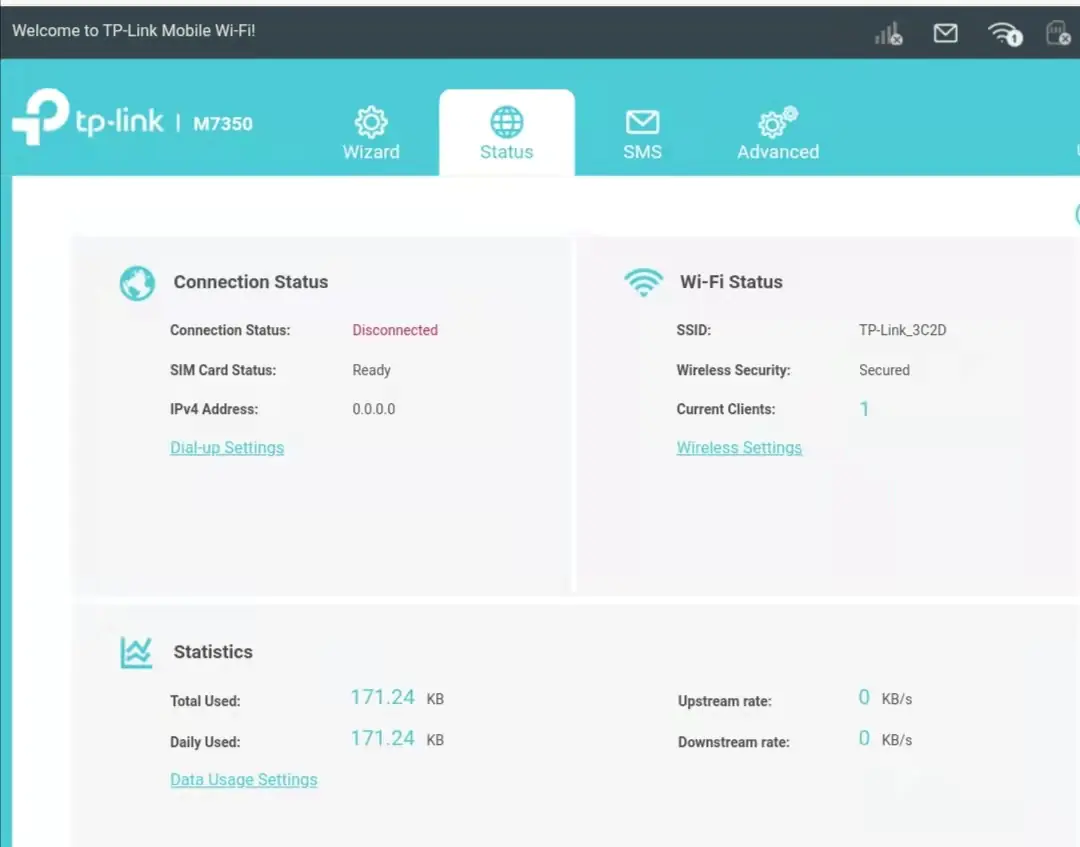Open the Wizard tab
1080x847 pixels.
[371, 133]
